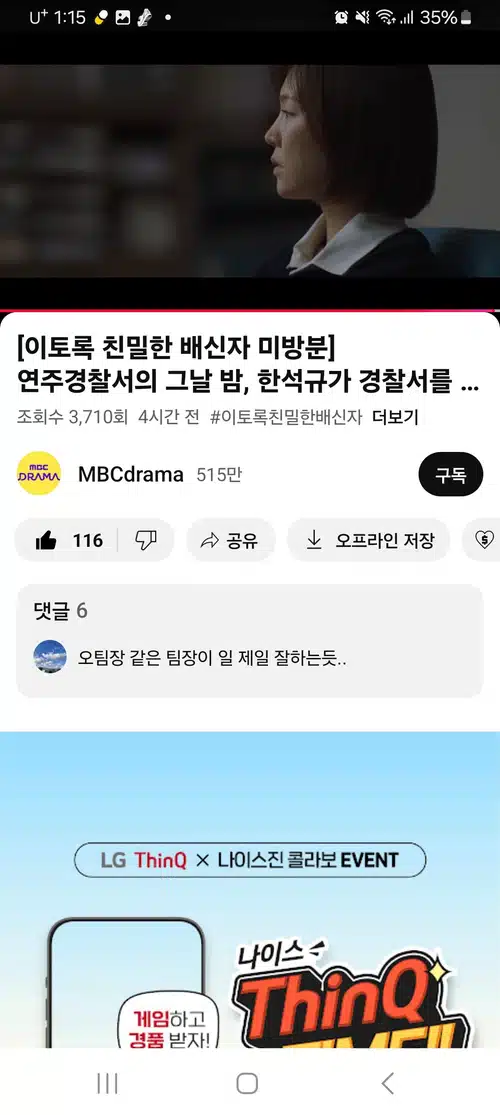The image size is (500, 1115).
Task: Expand description via 더보기
Action: [x=395, y=417]
